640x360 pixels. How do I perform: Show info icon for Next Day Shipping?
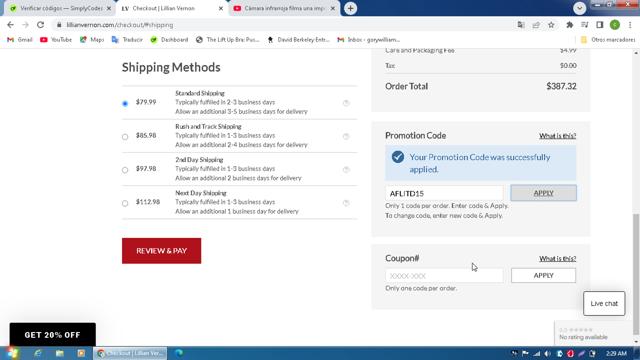[346, 203]
